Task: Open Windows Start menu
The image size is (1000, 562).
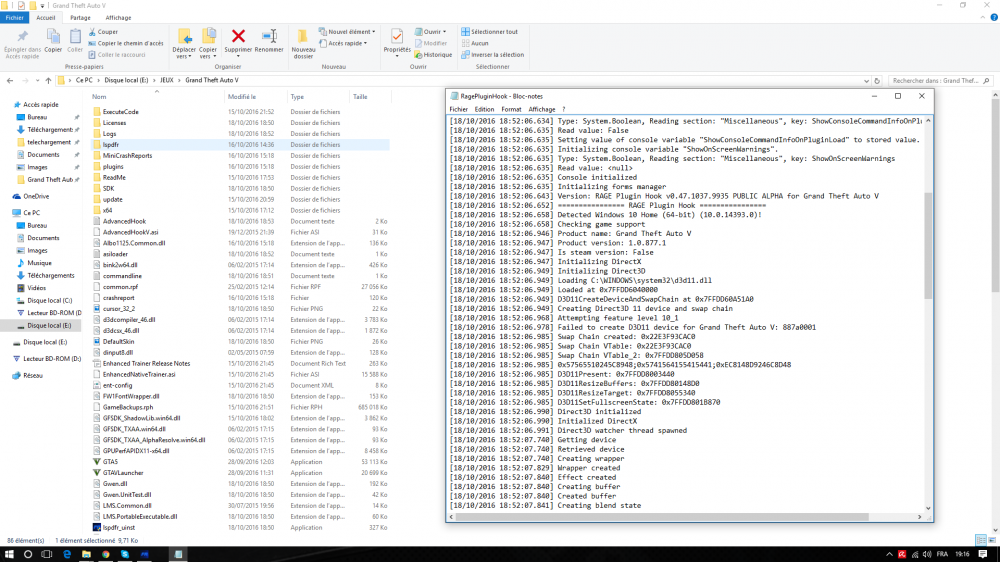Action: (9, 554)
